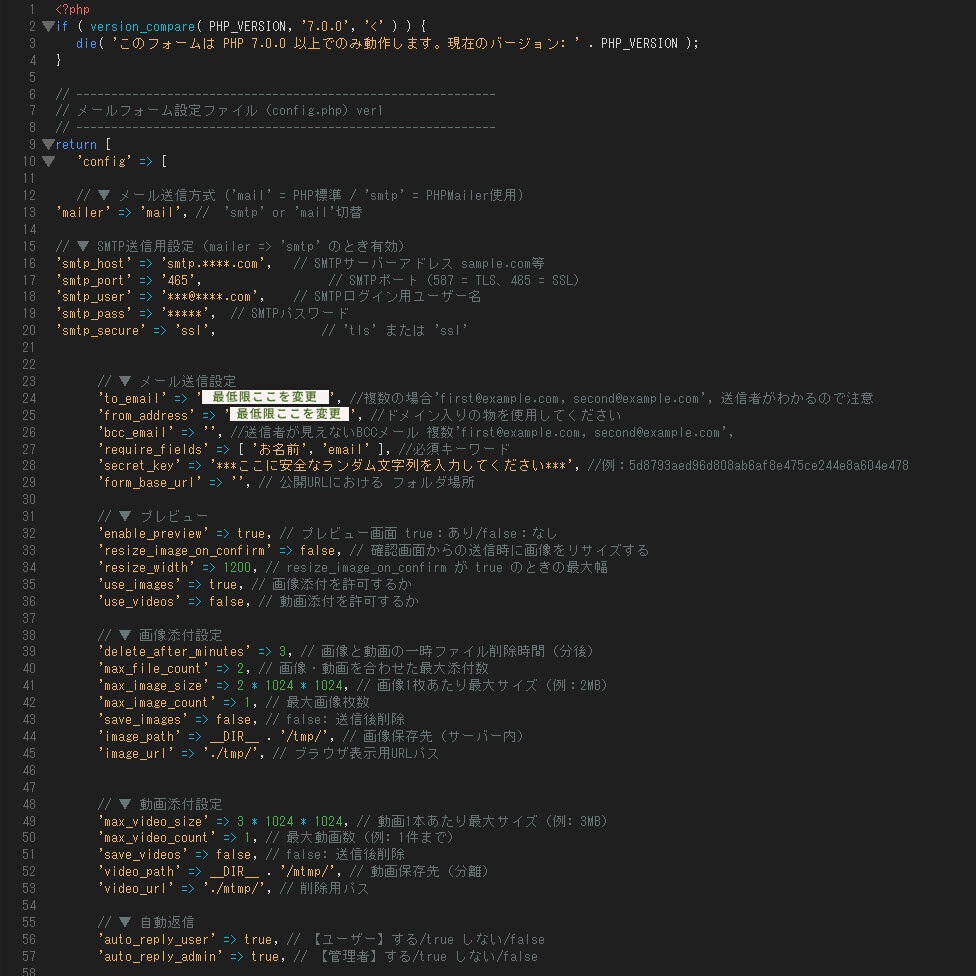Click the 'secret_key' key

[139, 466]
